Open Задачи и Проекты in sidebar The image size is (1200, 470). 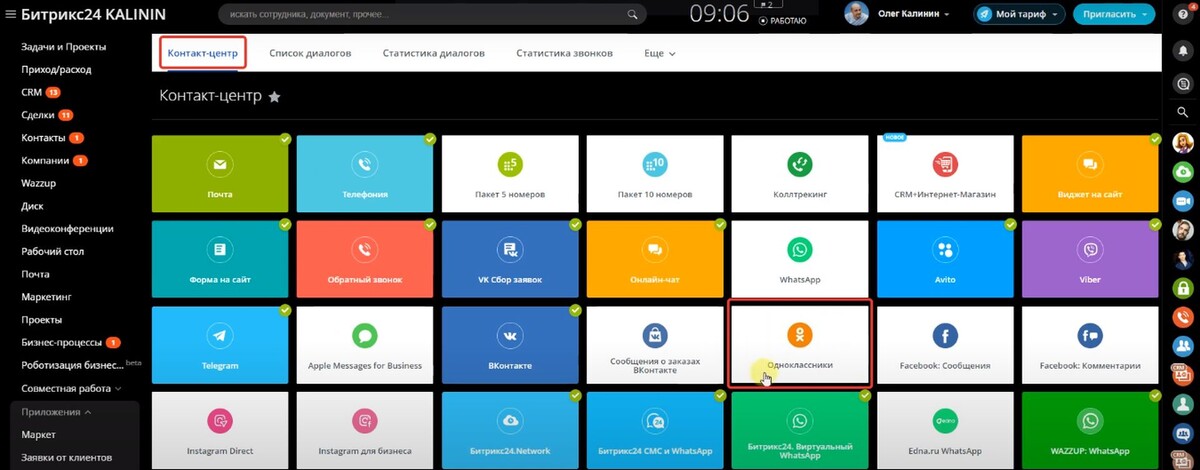(x=64, y=47)
